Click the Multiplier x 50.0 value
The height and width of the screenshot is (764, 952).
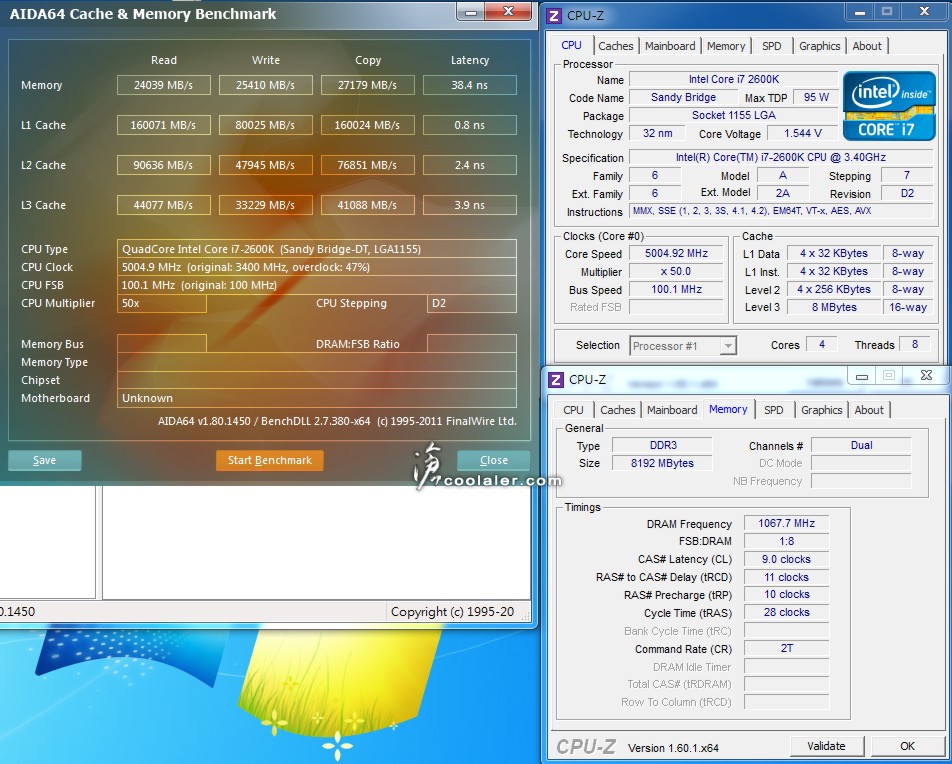(676, 271)
